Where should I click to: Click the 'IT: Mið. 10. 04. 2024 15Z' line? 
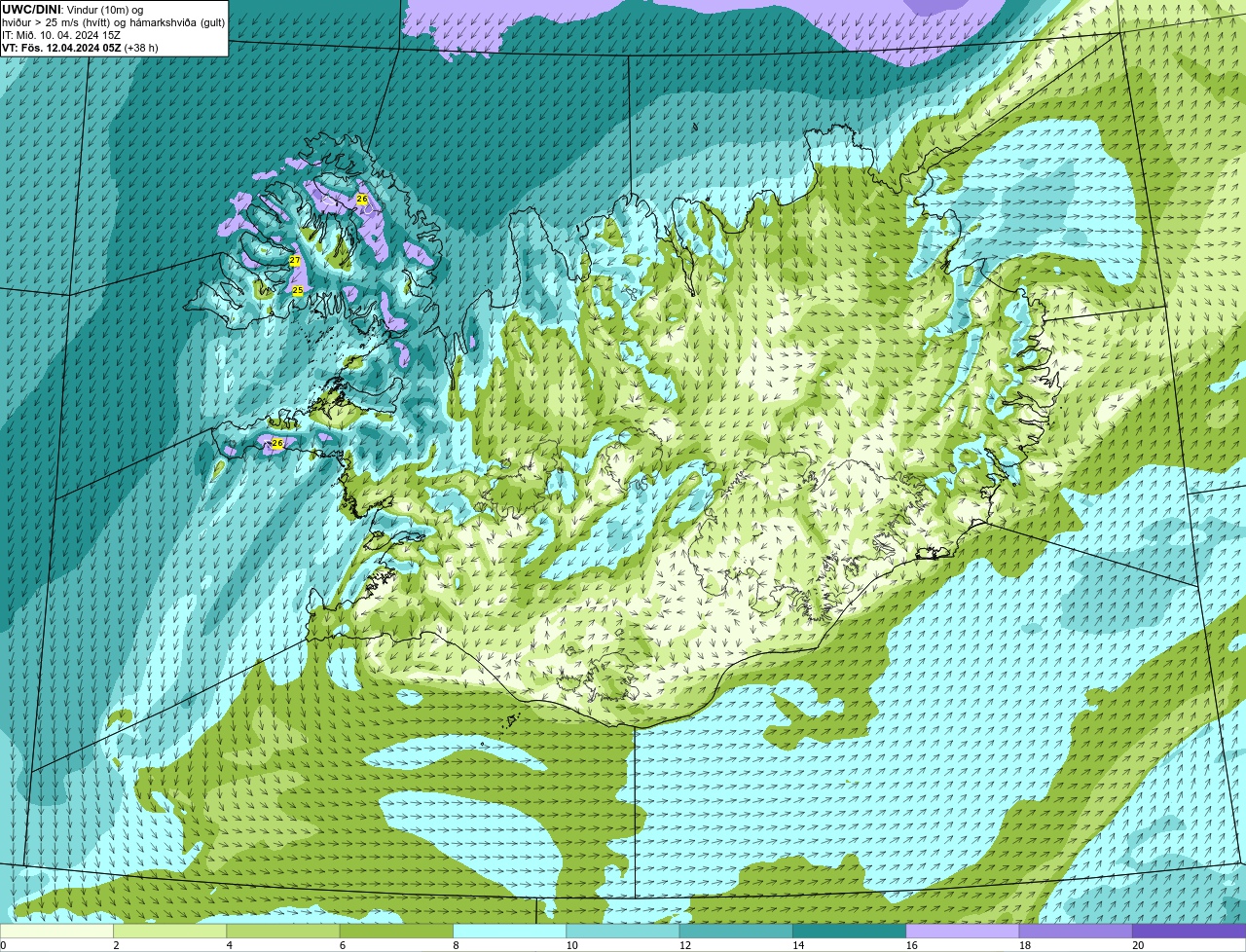(61, 35)
